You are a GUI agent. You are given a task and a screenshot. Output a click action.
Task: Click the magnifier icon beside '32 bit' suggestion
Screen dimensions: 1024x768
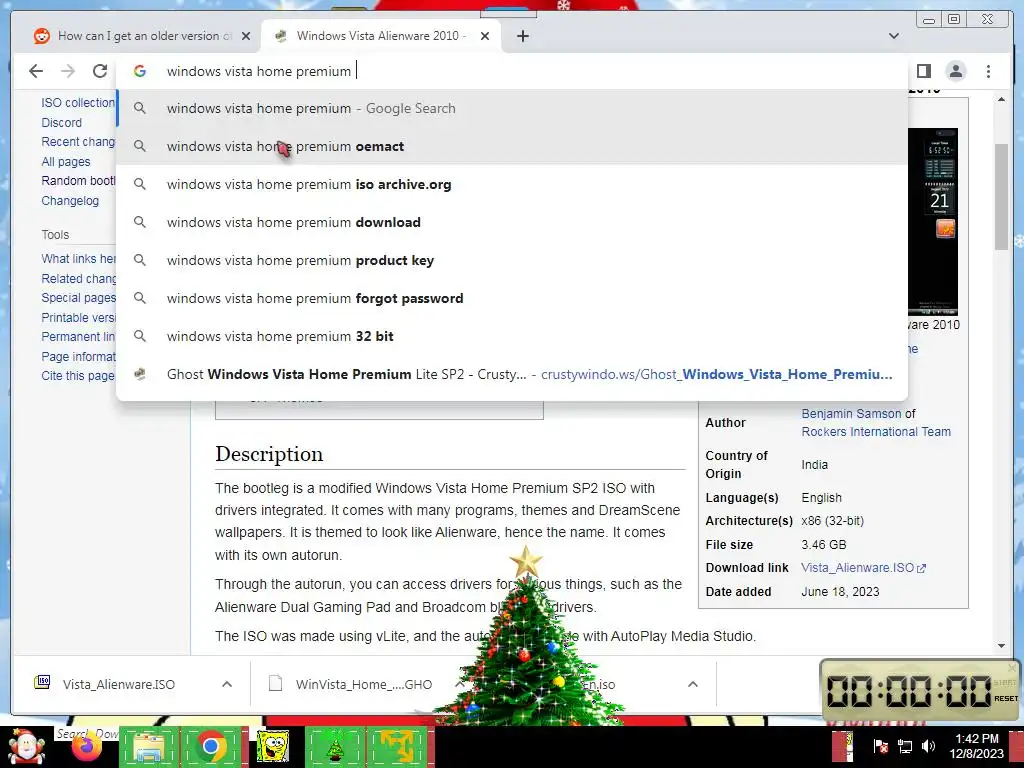(140, 336)
